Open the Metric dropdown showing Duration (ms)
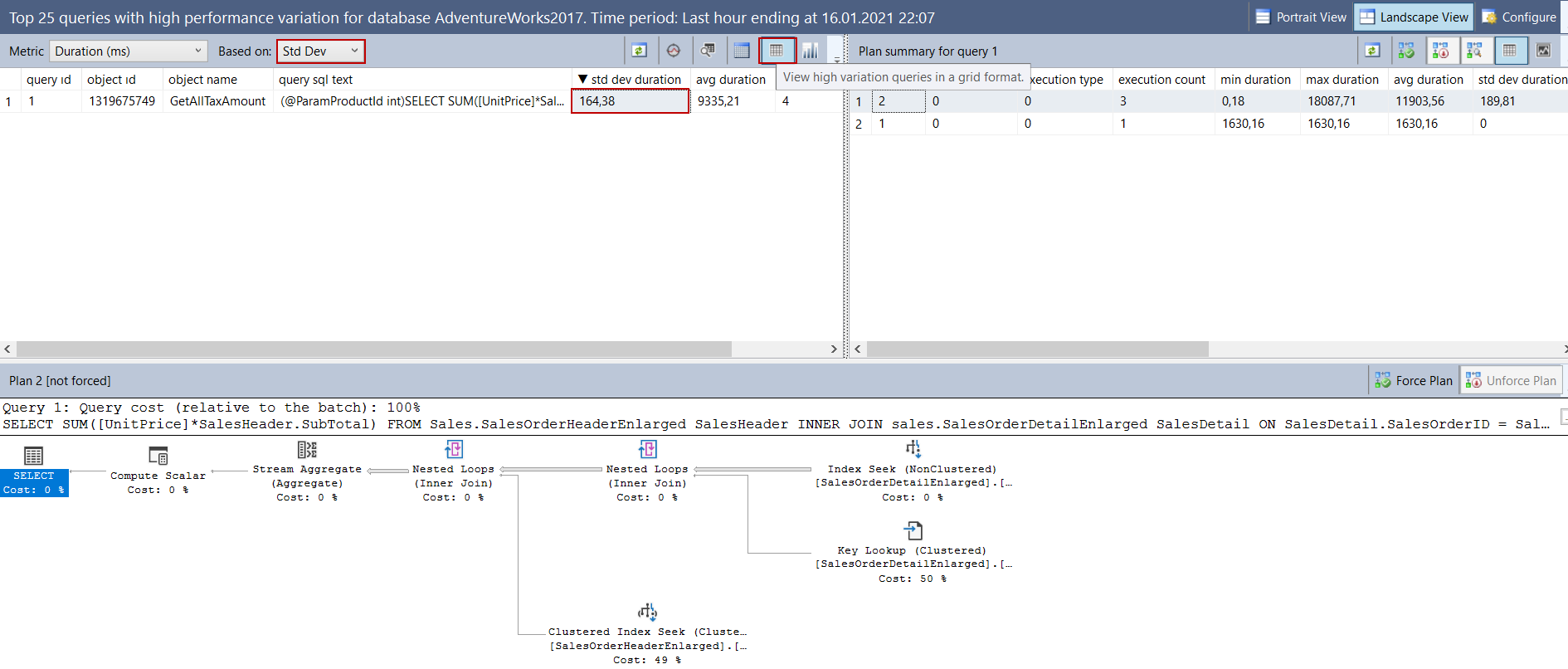1568x669 pixels. pos(129,51)
